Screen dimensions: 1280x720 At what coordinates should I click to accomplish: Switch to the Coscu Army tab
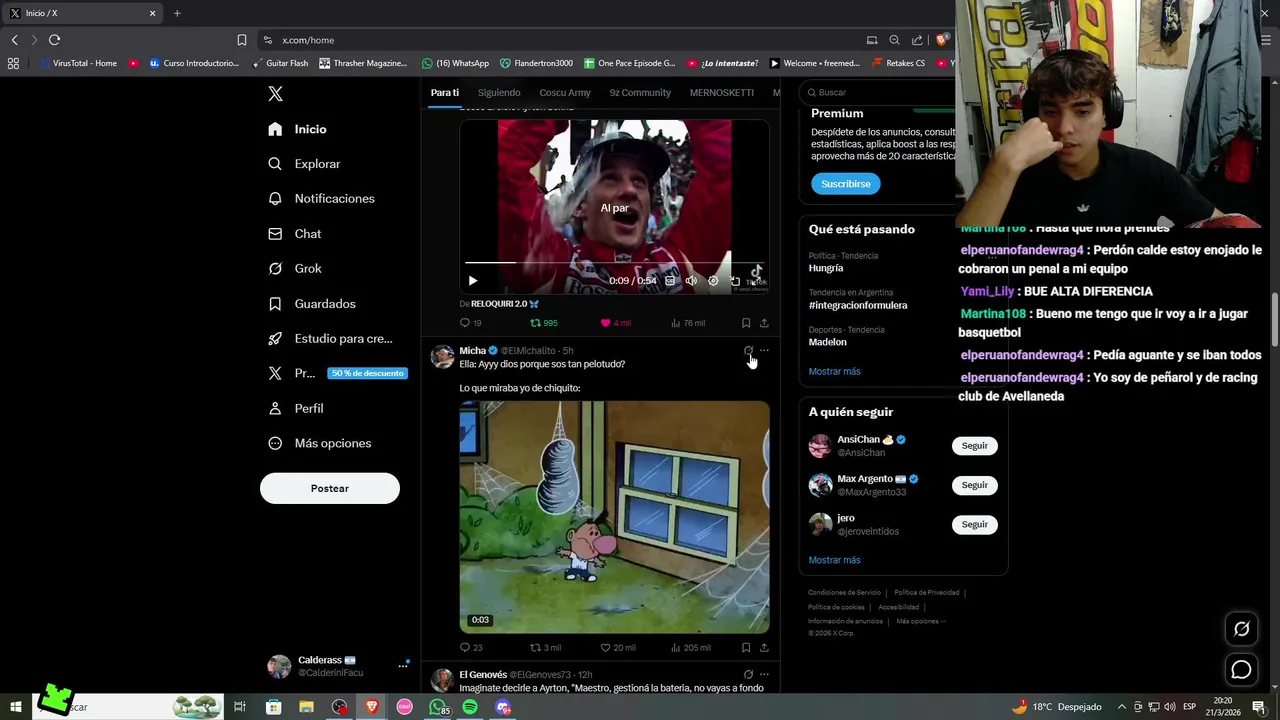[x=565, y=93]
